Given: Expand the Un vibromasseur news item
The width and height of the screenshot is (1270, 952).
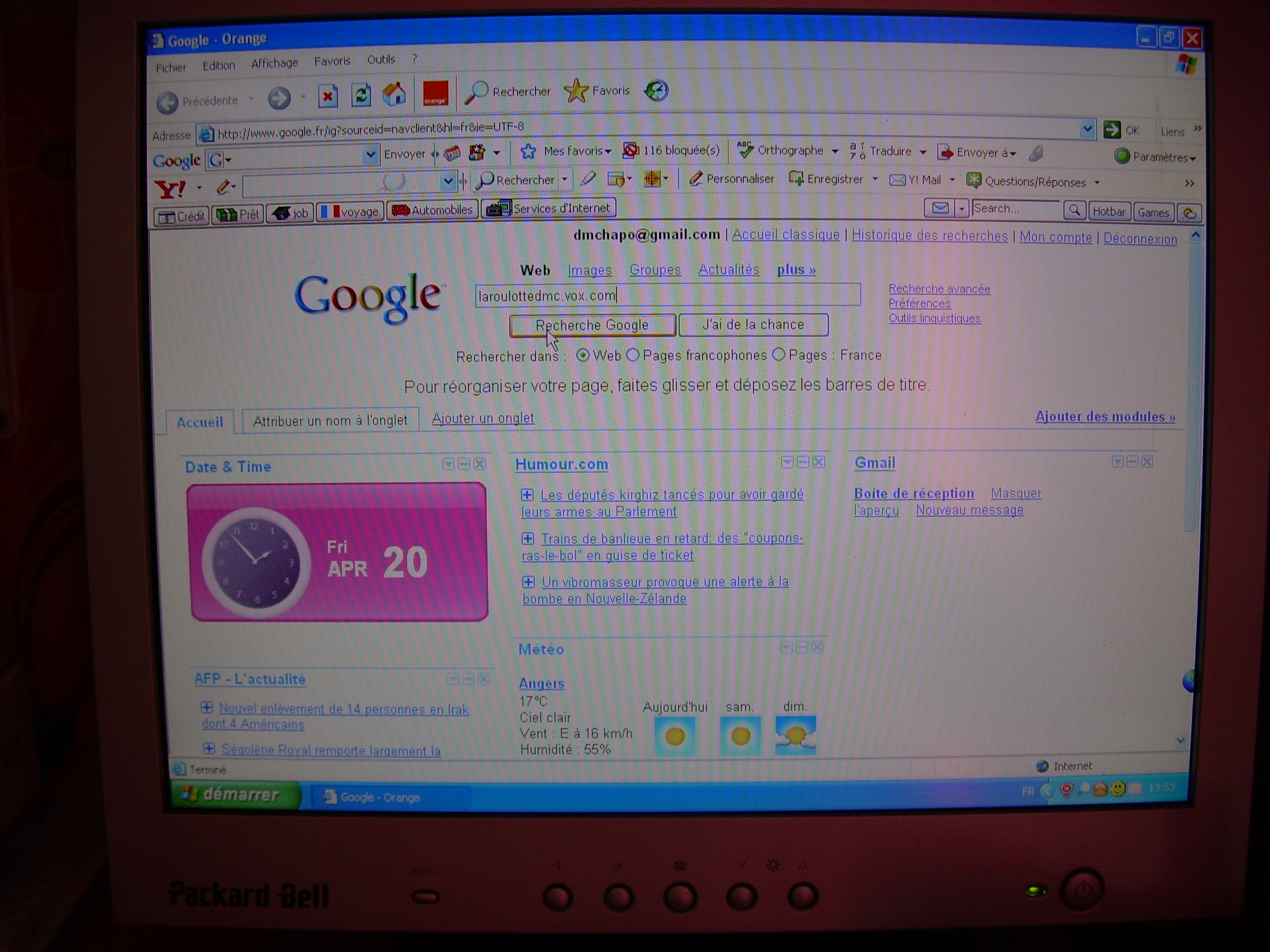Looking at the screenshot, I should coord(528,582).
